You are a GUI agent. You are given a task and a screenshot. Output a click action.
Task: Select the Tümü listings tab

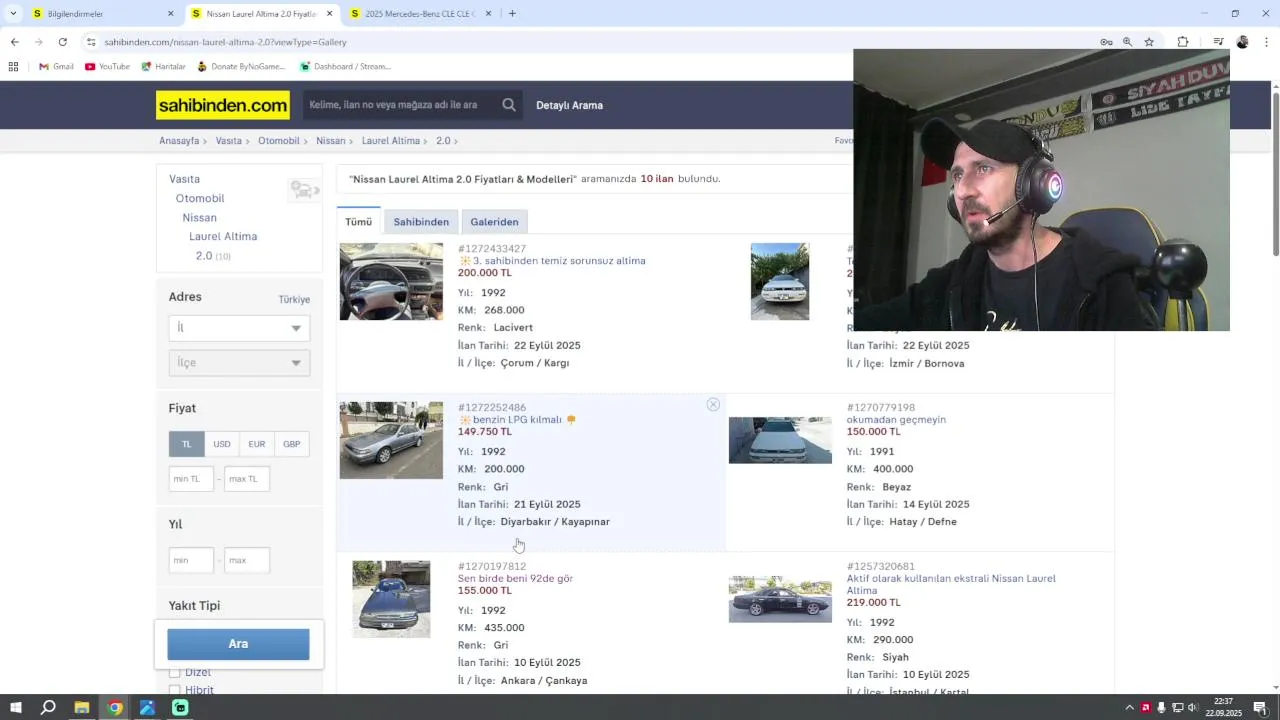[x=358, y=222]
